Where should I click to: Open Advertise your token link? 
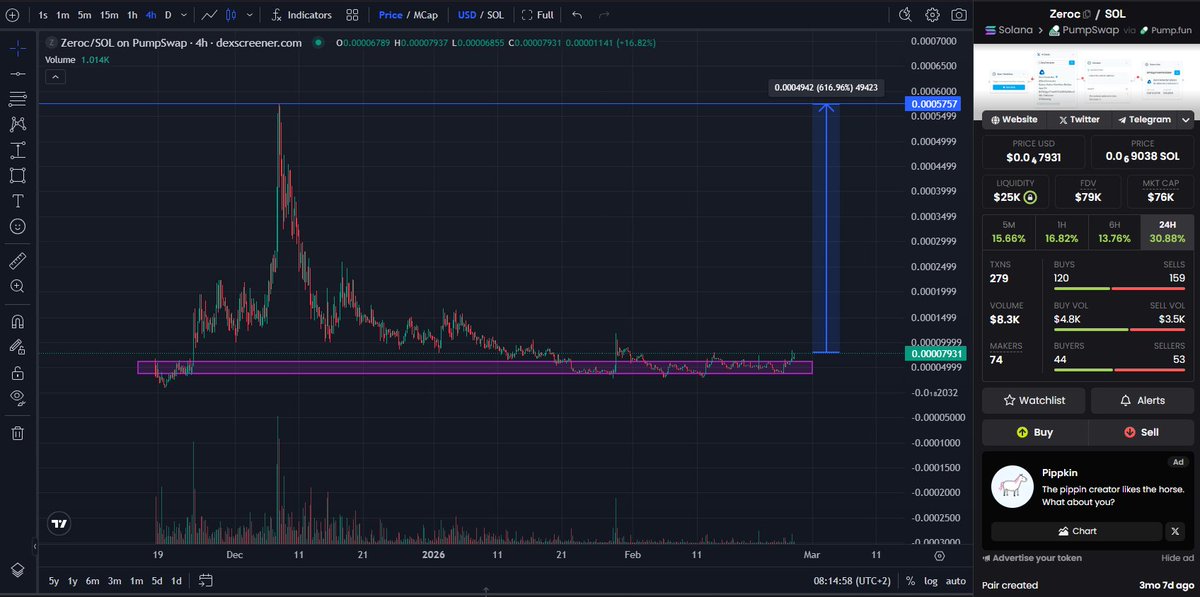pyautogui.click(x=1033, y=558)
